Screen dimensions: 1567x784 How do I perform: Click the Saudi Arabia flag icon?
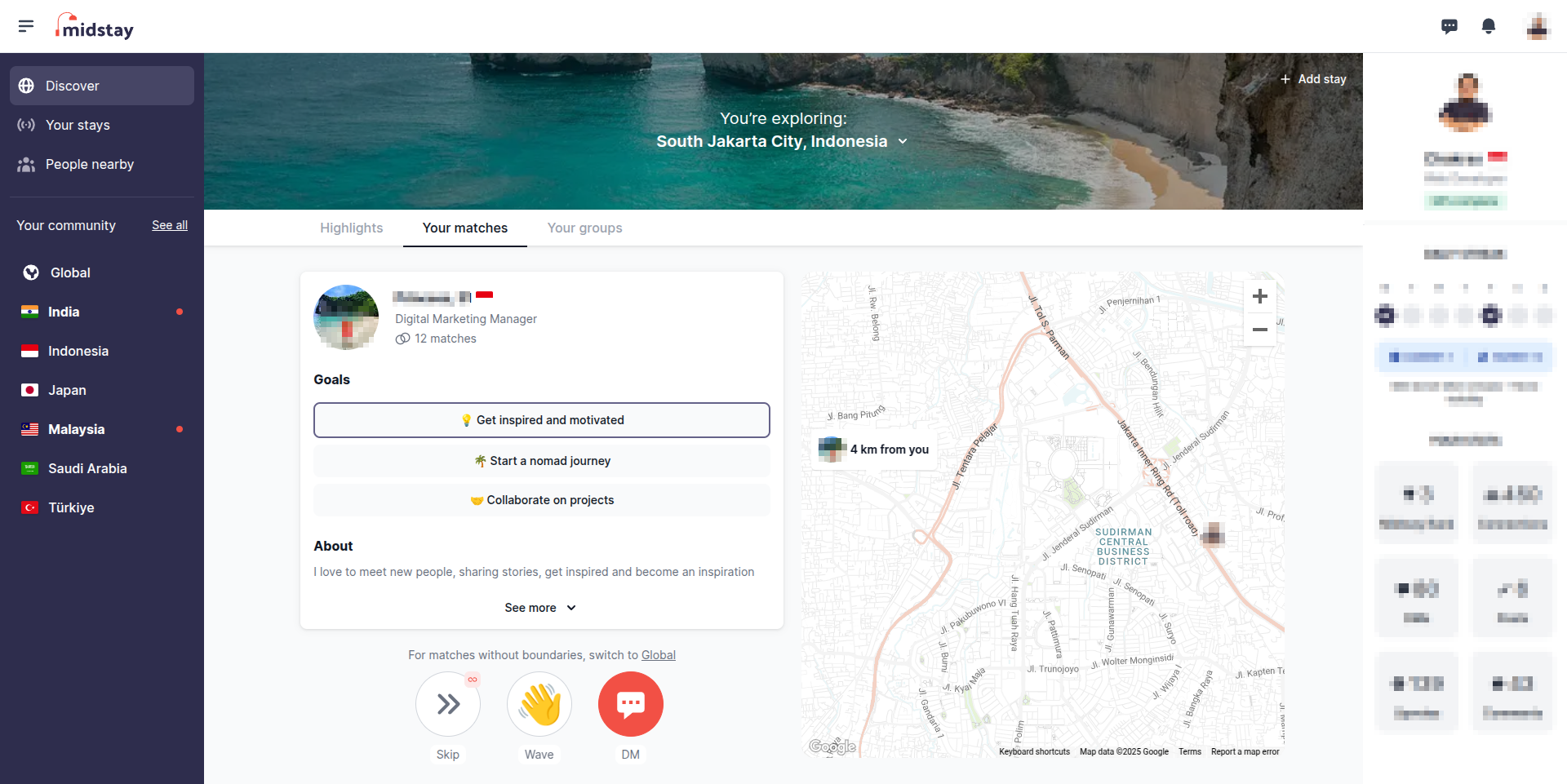point(30,468)
